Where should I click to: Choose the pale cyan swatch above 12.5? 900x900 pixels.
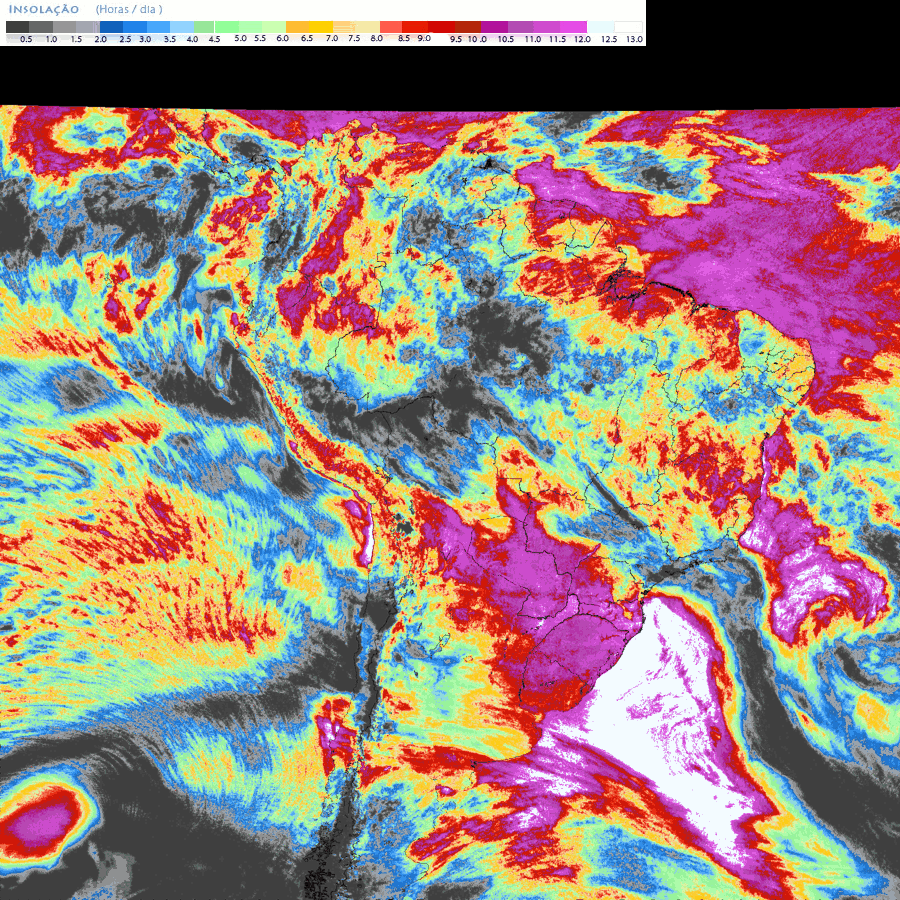(600, 27)
